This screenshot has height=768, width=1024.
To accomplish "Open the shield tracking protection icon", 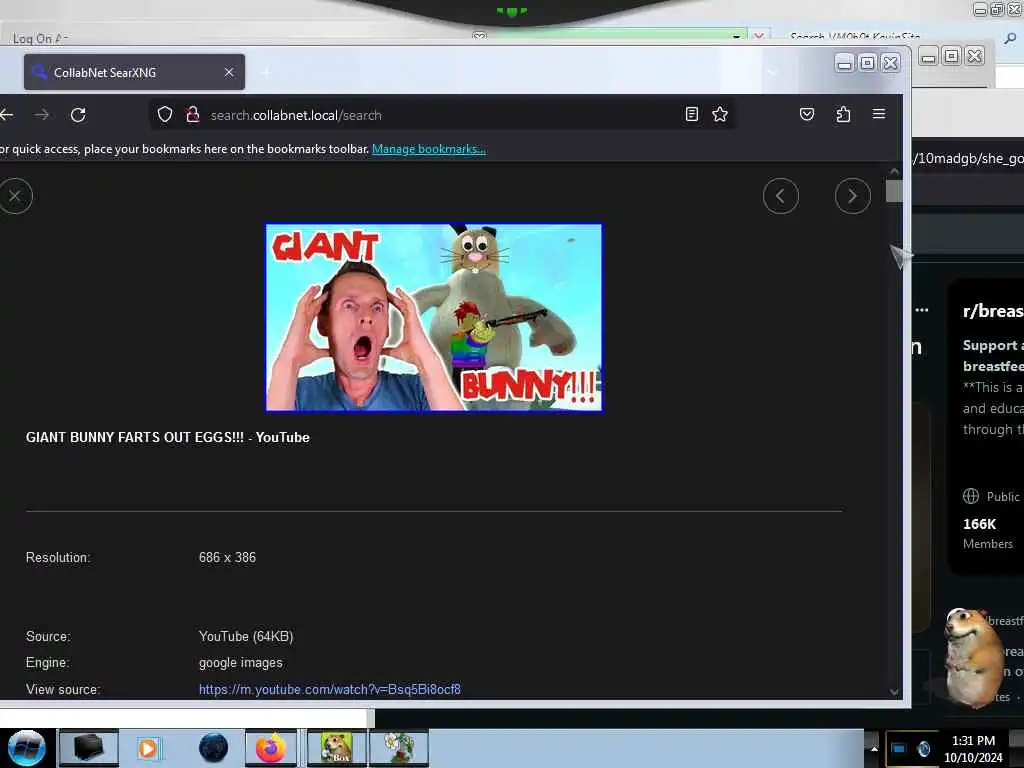I will click(x=165, y=115).
